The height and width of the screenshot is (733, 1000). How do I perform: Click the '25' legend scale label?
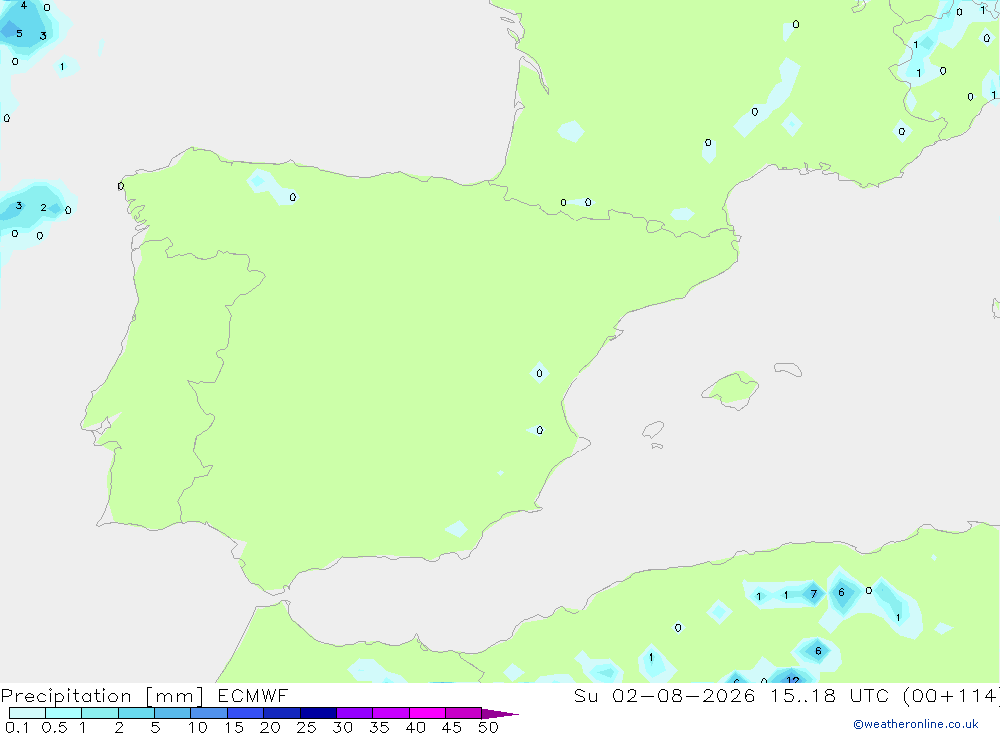[307, 727]
